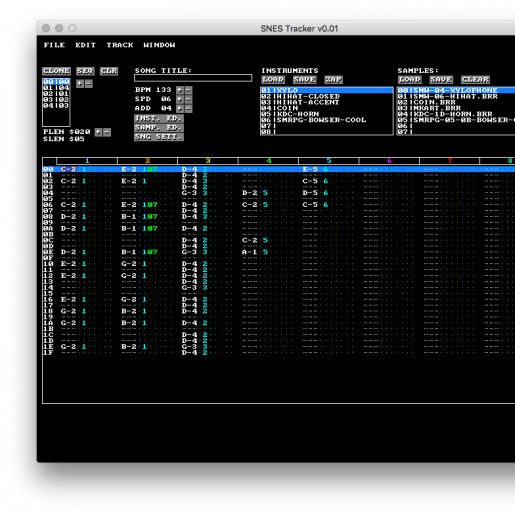The width and height of the screenshot is (515, 515).
Task: Click SAVE under Samples
Action: [x=441, y=80]
